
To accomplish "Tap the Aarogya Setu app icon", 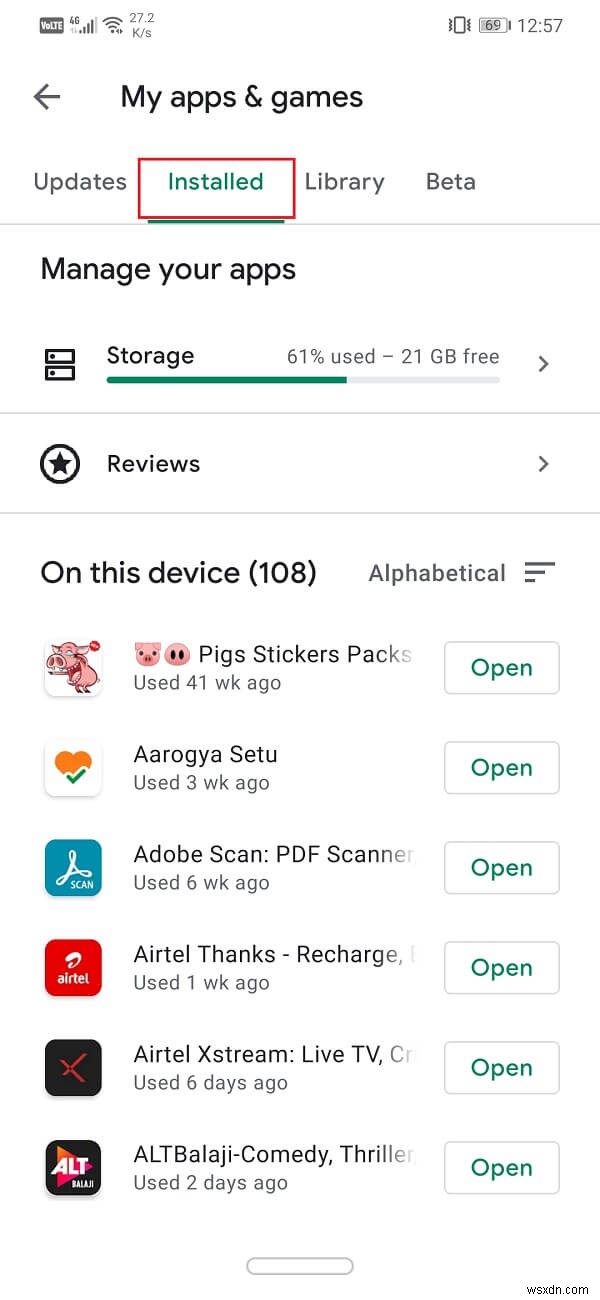I will coord(73,767).
